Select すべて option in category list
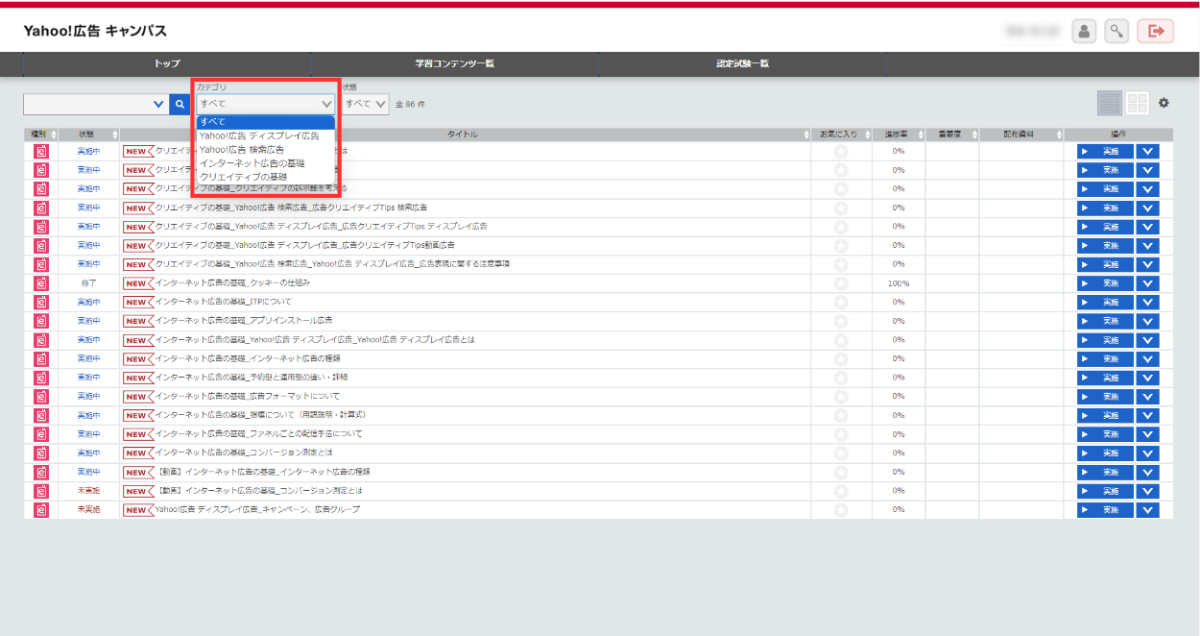Viewport: 1200px width, 636px height. (x=266, y=122)
